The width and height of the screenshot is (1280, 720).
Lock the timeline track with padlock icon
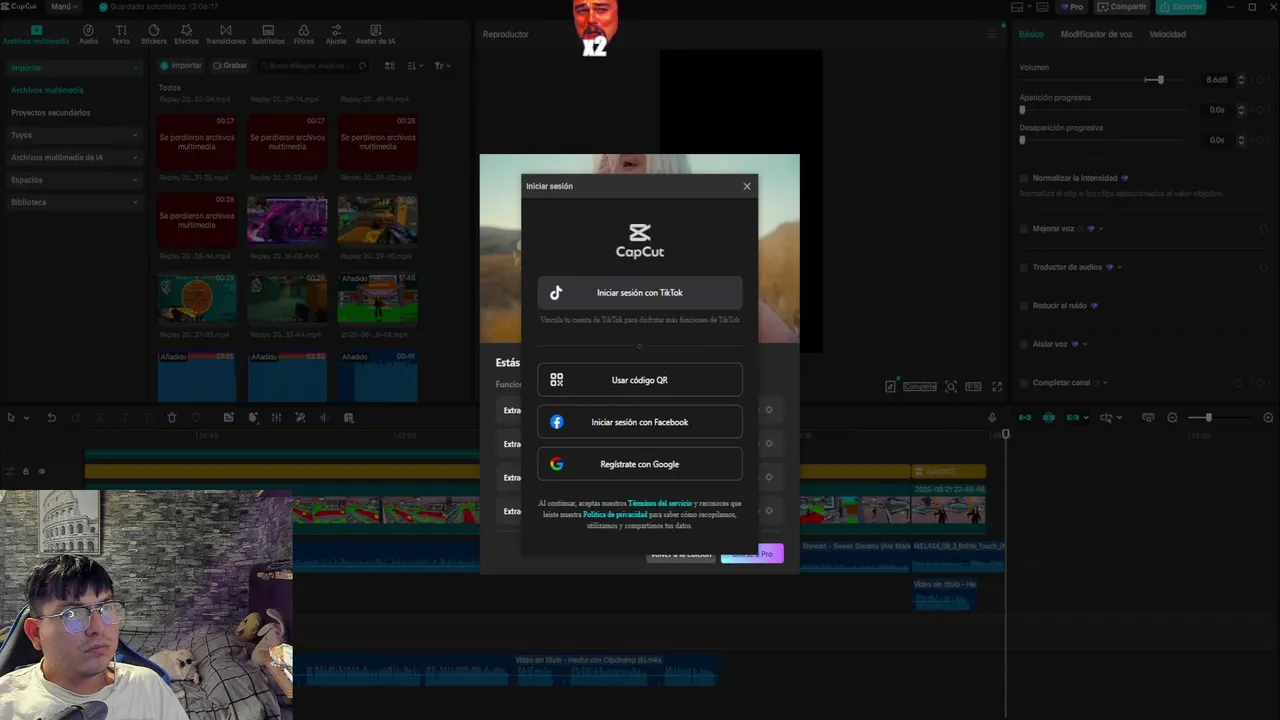pos(26,471)
